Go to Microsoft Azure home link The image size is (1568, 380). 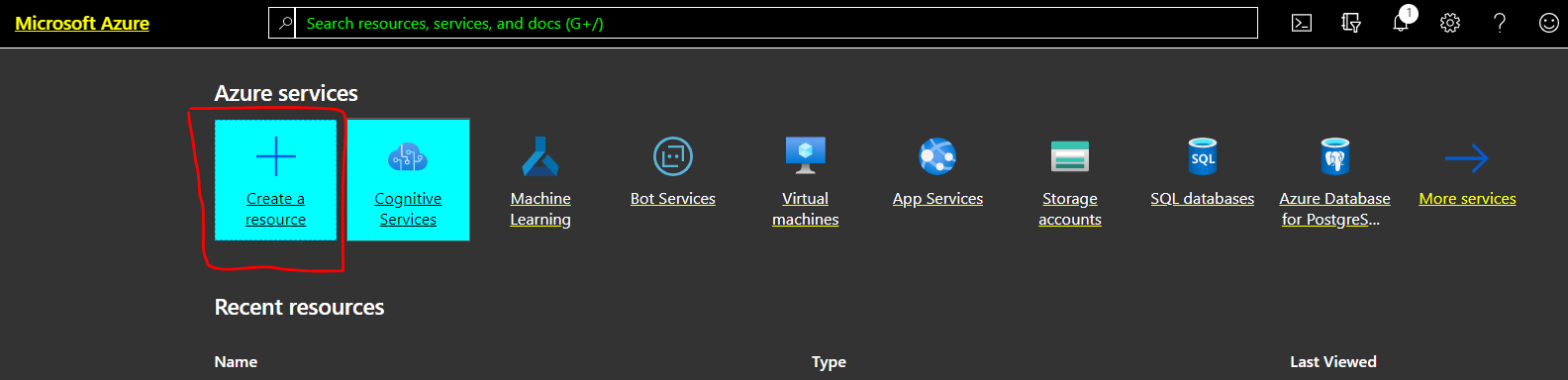[x=82, y=23]
